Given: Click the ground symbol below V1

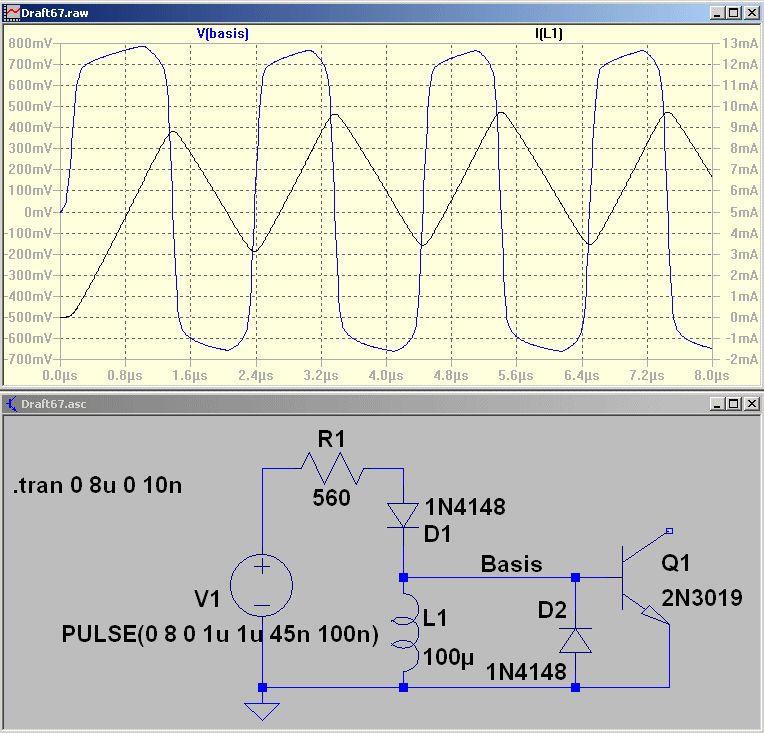Looking at the screenshot, I should 262,711.
